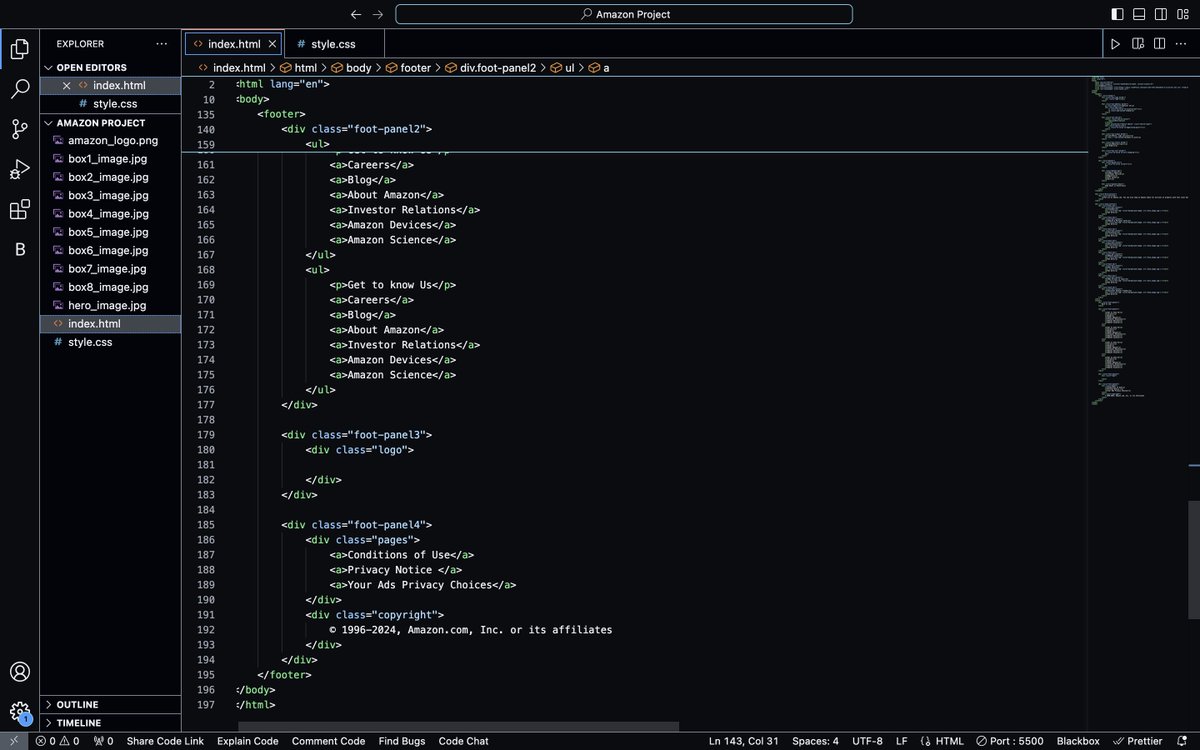The height and width of the screenshot is (750, 1200).
Task: Click the Blackbox status bar item
Action: point(1077,741)
